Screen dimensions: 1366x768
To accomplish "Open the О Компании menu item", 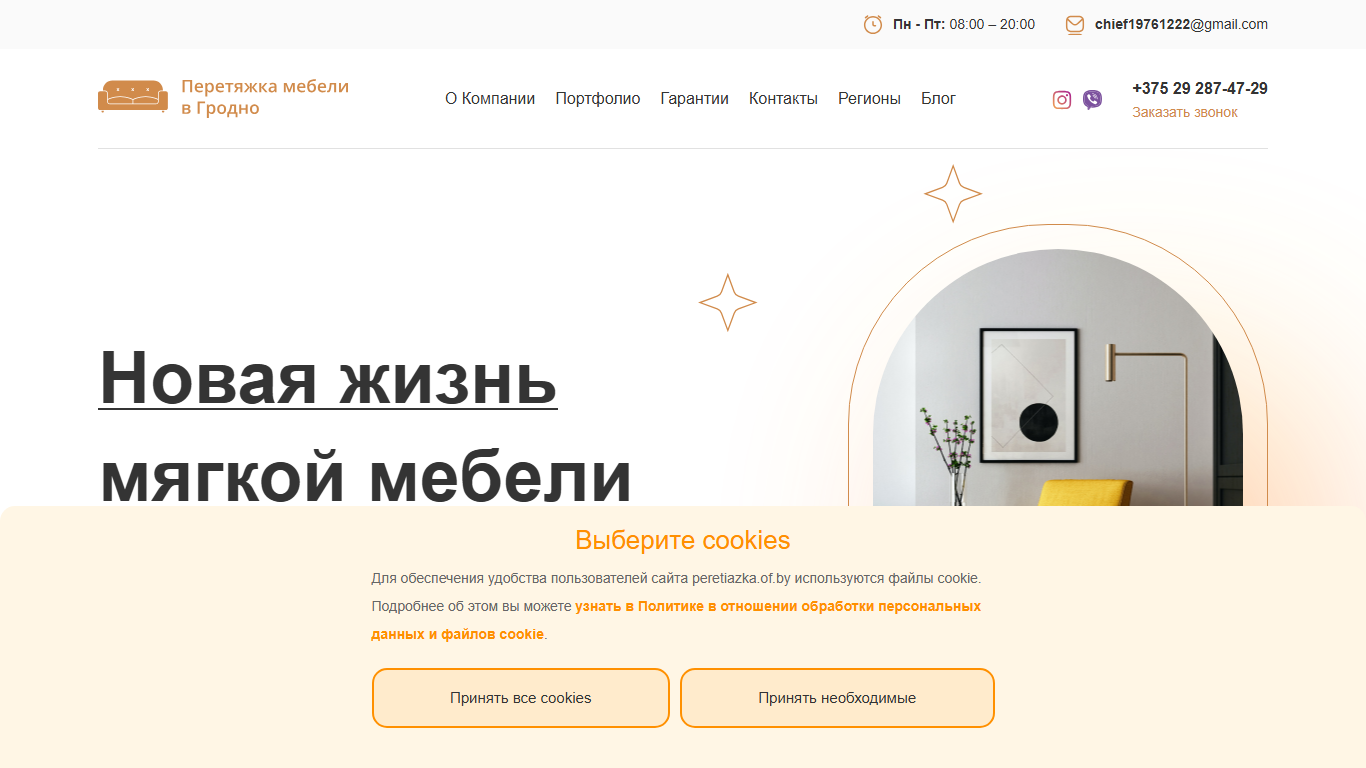I will [x=490, y=98].
